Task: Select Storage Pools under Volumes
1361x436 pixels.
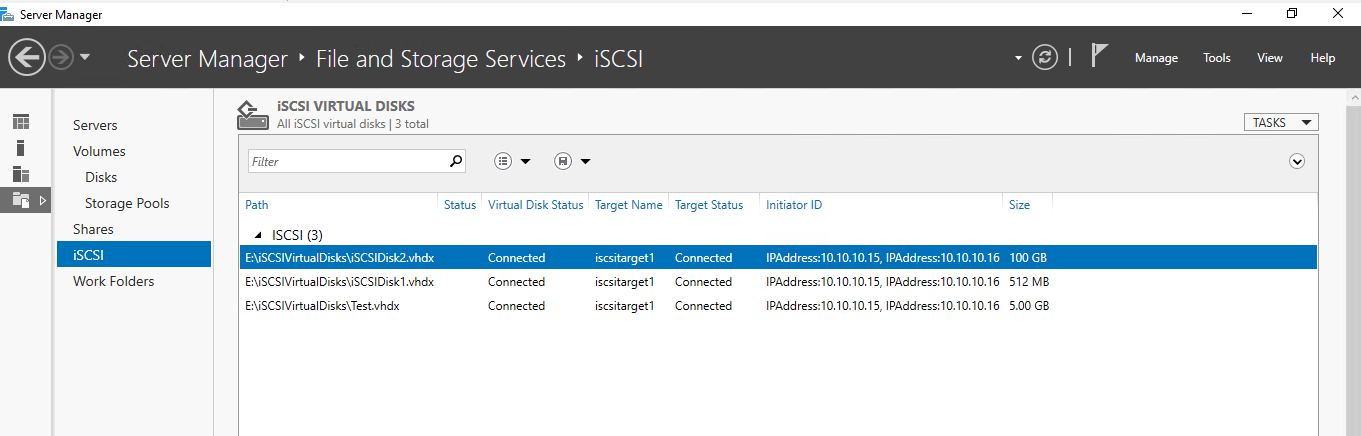Action: tap(127, 203)
